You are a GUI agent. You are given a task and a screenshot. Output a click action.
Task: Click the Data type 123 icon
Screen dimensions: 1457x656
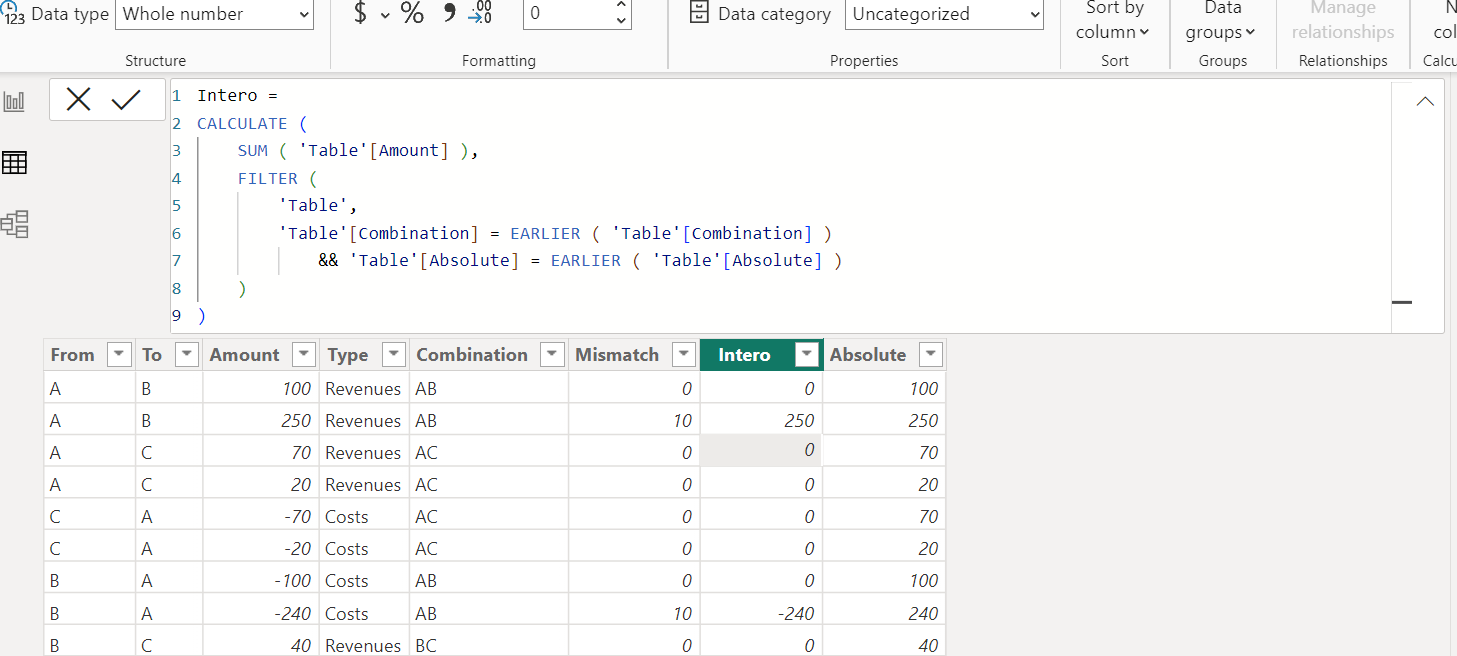tap(14, 13)
